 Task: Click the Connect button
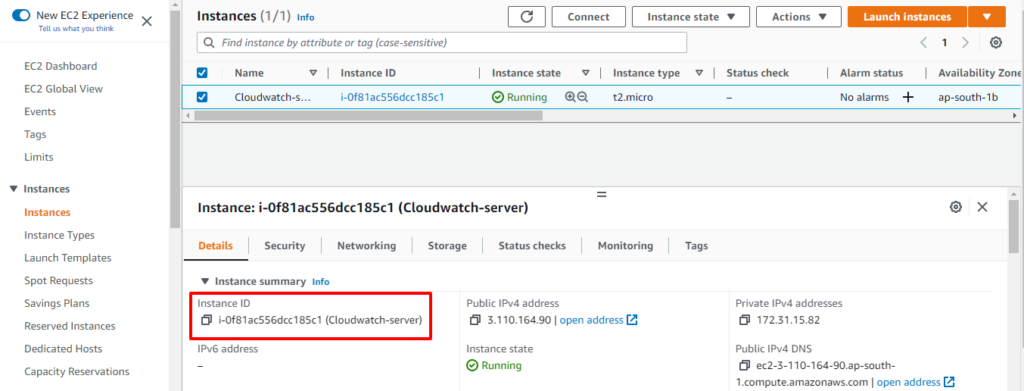[x=588, y=17]
